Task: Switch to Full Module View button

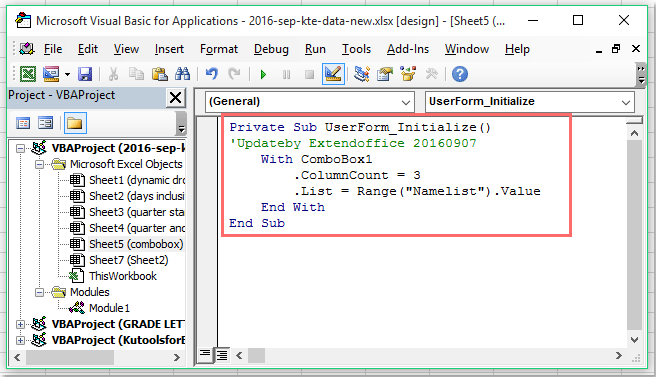Action: click(222, 355)
